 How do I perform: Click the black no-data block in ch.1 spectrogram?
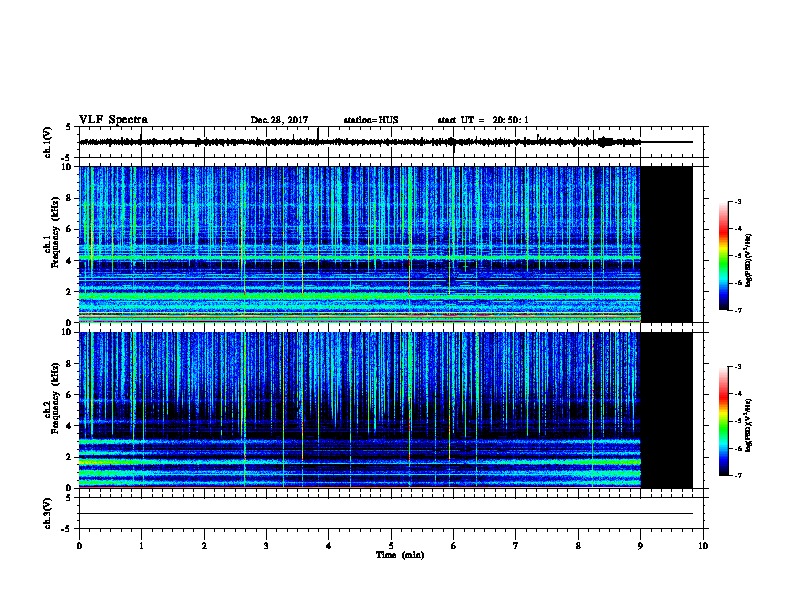pos(666,244)
